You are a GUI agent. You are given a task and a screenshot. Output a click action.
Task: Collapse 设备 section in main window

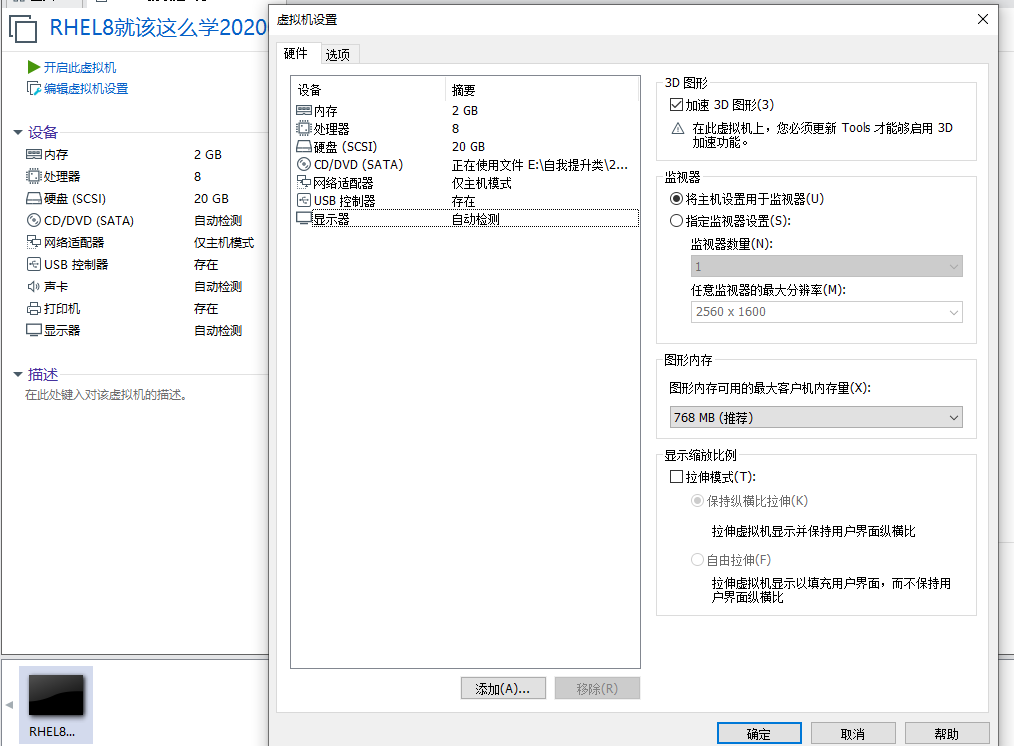(18, 133)
